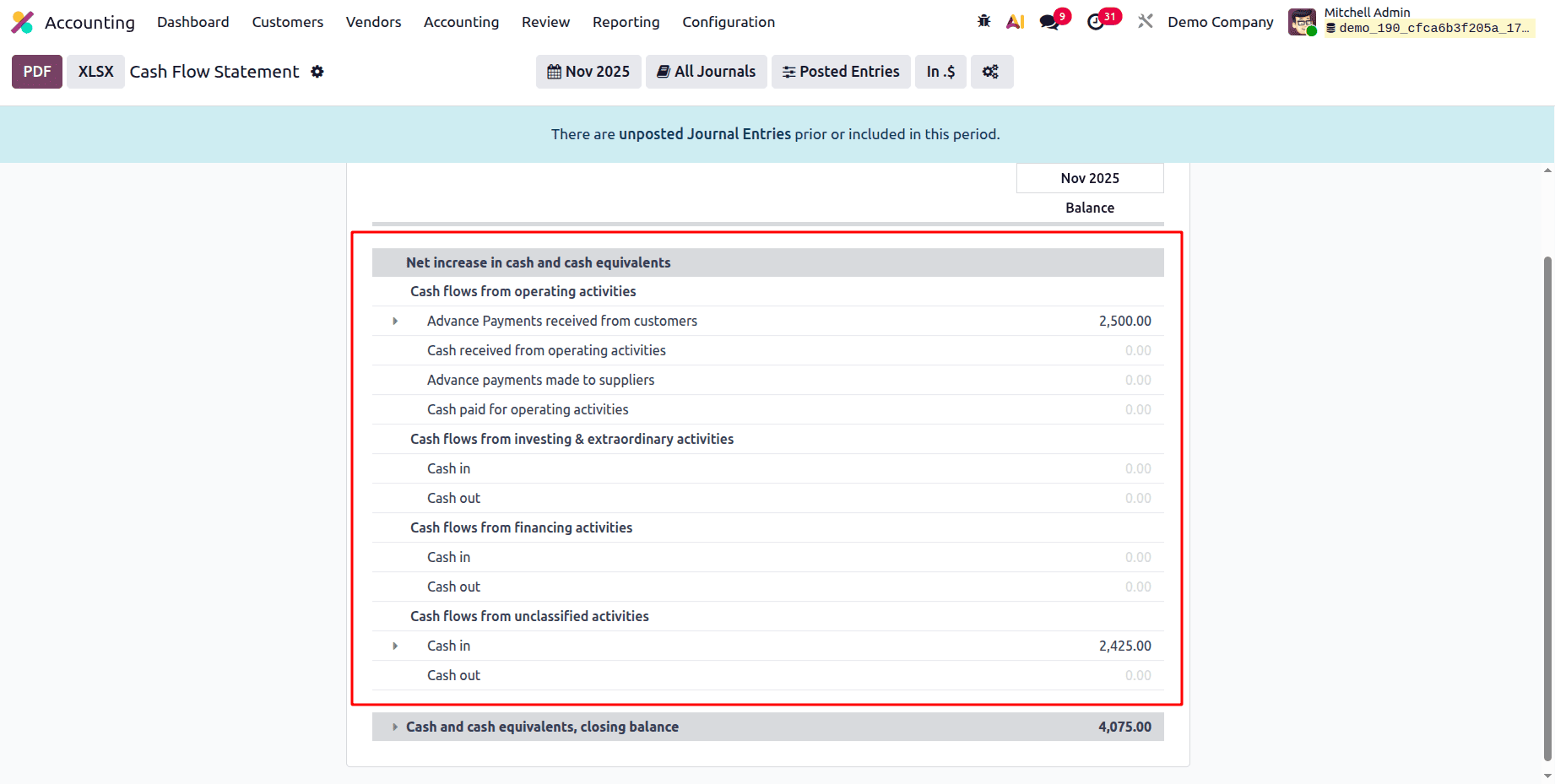This screenshot has height=784, width=1555.
Task: Open the debug bug icon
Action: (983, 20)
